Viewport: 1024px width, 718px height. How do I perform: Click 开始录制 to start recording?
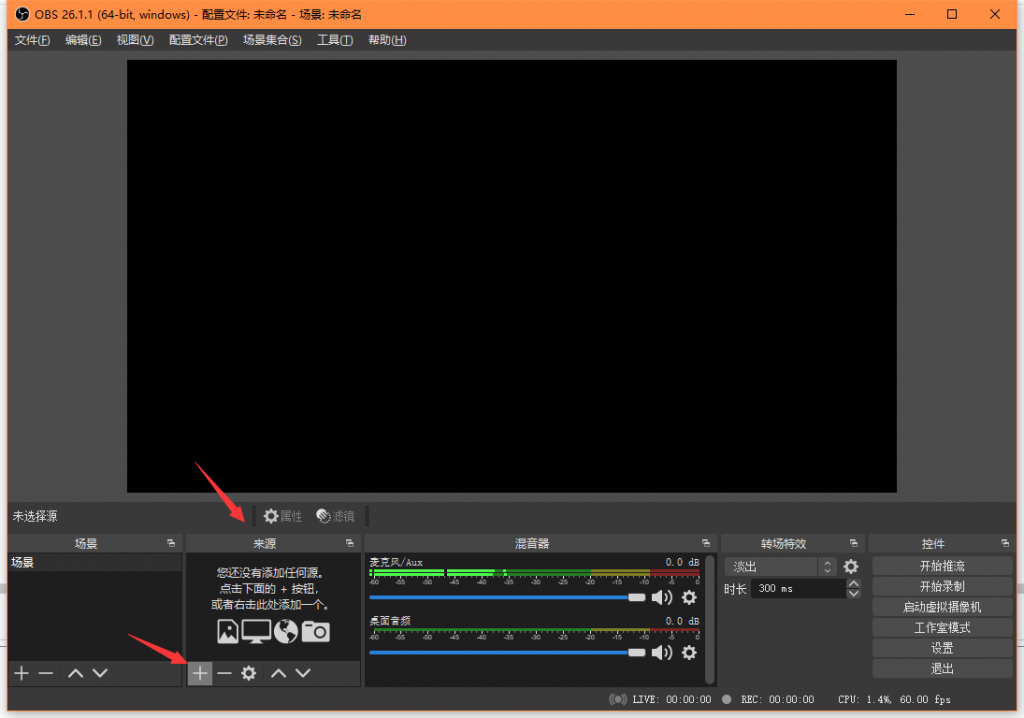pyautogui.click(x=942, y=586)
